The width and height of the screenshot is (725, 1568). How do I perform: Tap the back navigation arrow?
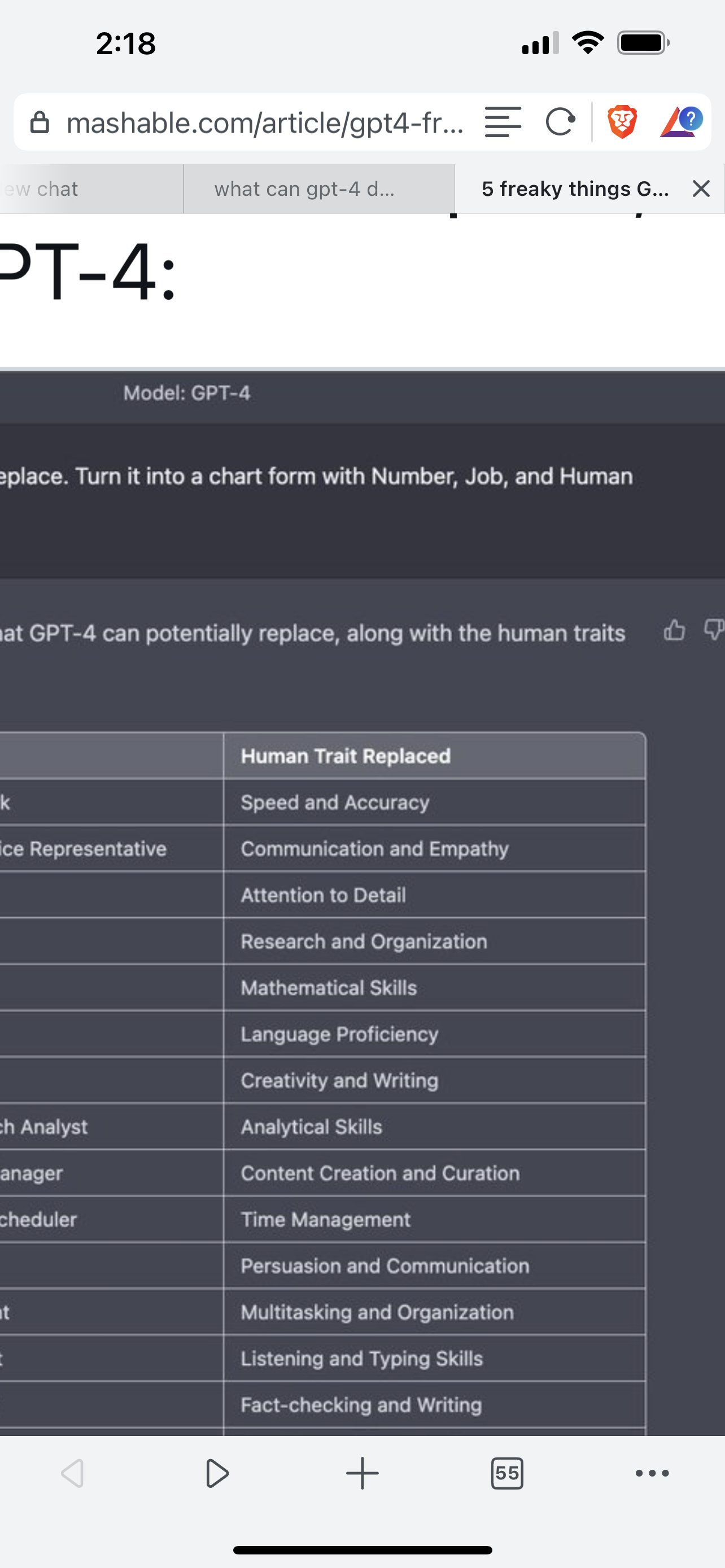coord(72,1473)
